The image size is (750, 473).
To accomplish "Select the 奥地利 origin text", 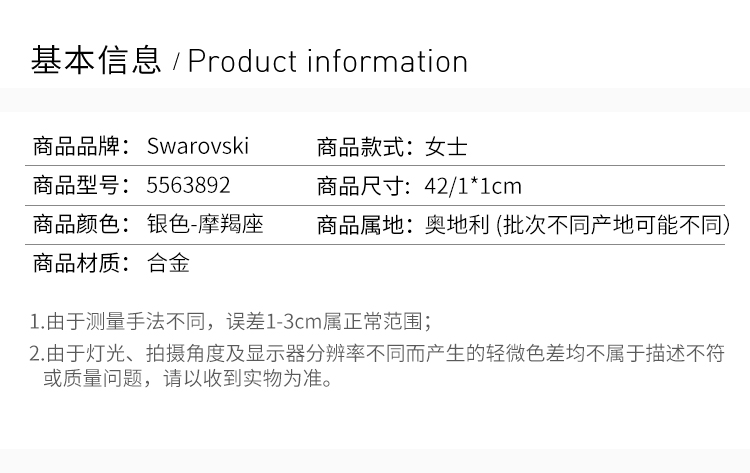I will point(457,225).
